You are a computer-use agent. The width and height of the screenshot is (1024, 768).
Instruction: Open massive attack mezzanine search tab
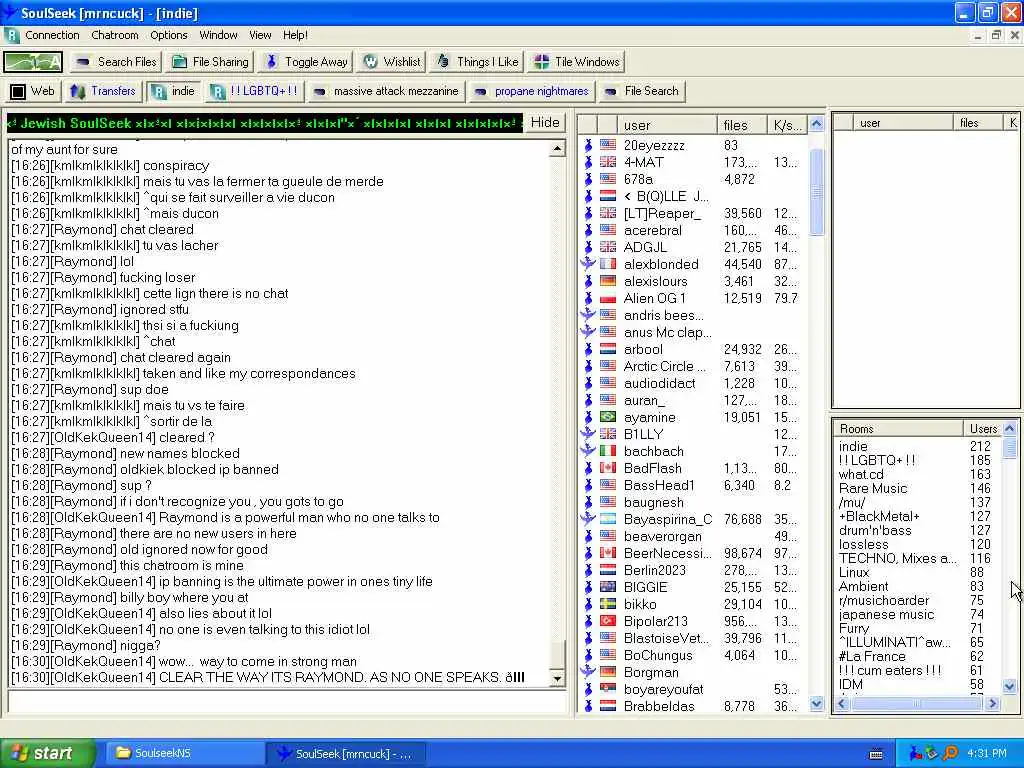(x=386, y=91)
